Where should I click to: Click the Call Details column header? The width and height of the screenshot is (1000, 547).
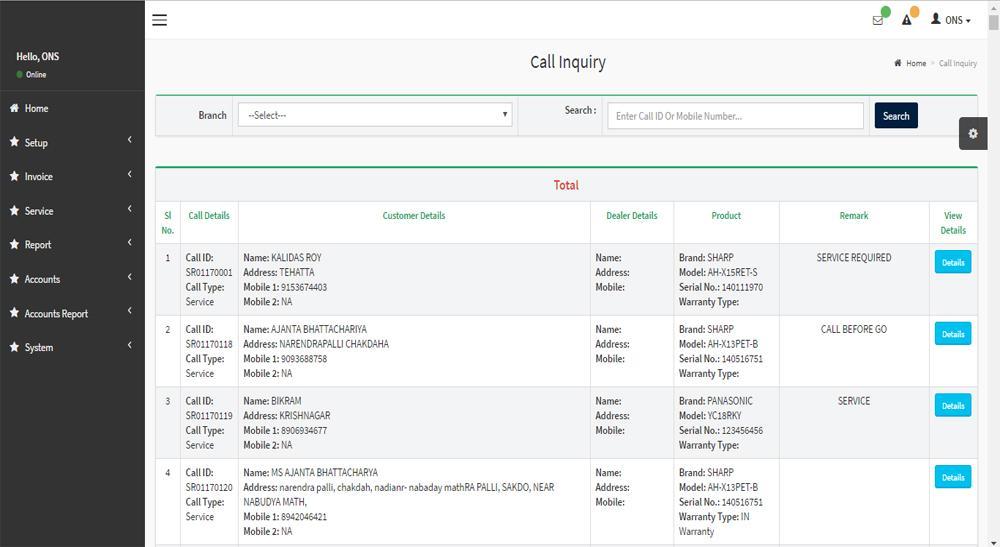pos(209,215)
